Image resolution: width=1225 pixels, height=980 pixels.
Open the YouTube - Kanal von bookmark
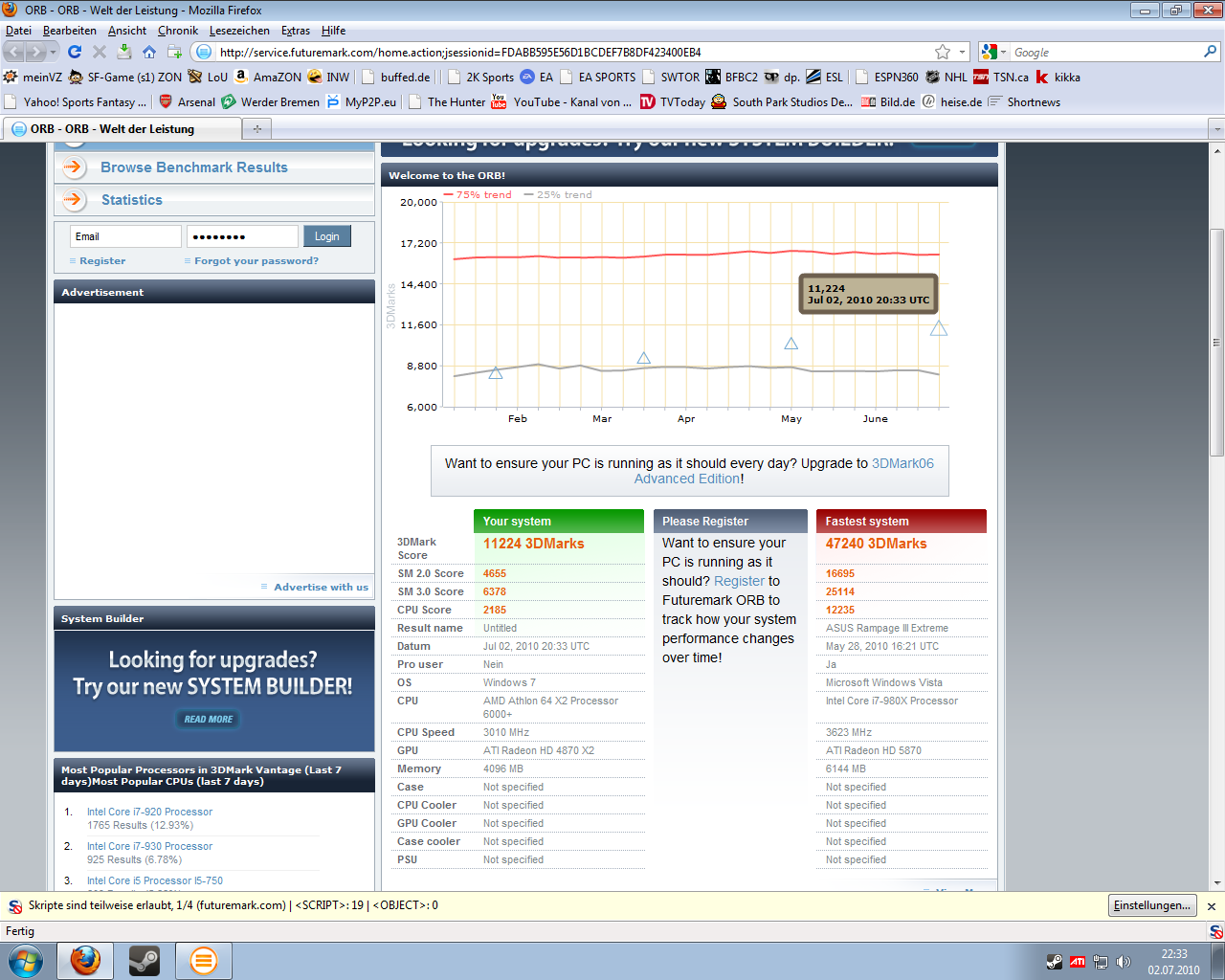click(x=562, y=101)
